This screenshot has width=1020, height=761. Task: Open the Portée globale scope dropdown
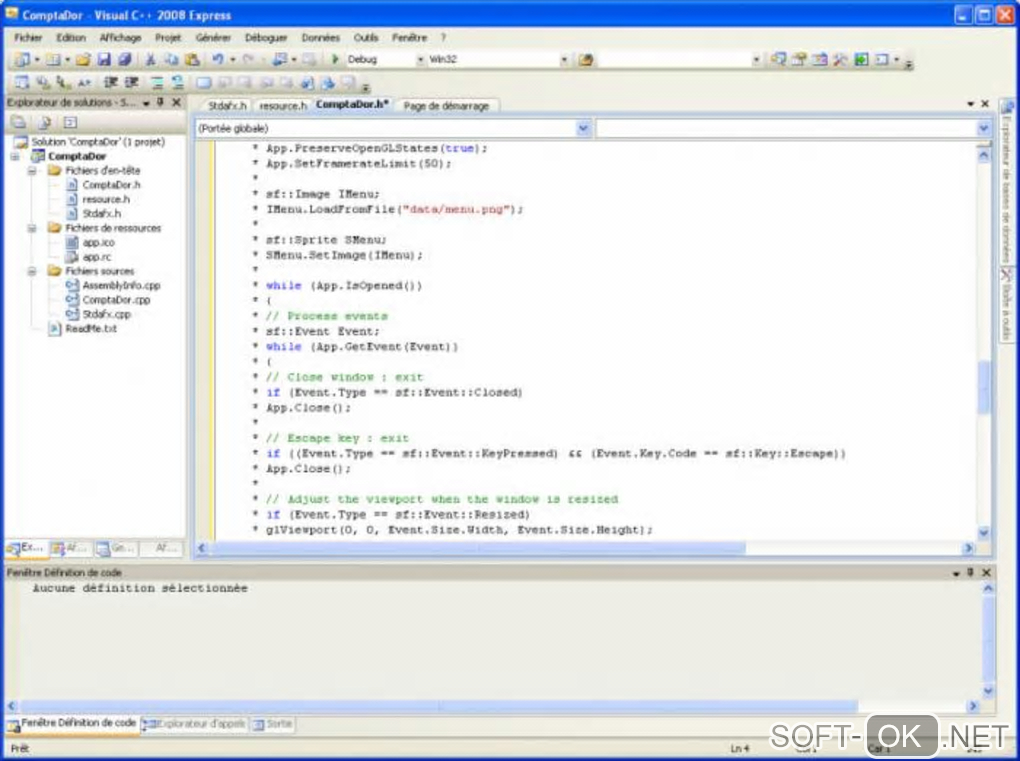583,129
